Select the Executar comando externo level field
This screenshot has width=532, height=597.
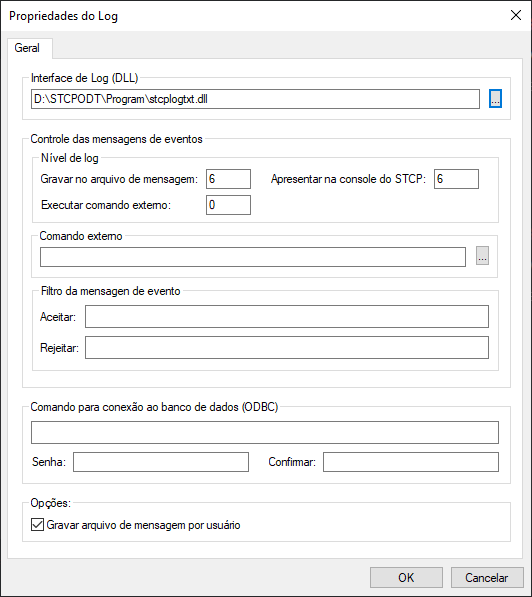[x=228, y=205]
